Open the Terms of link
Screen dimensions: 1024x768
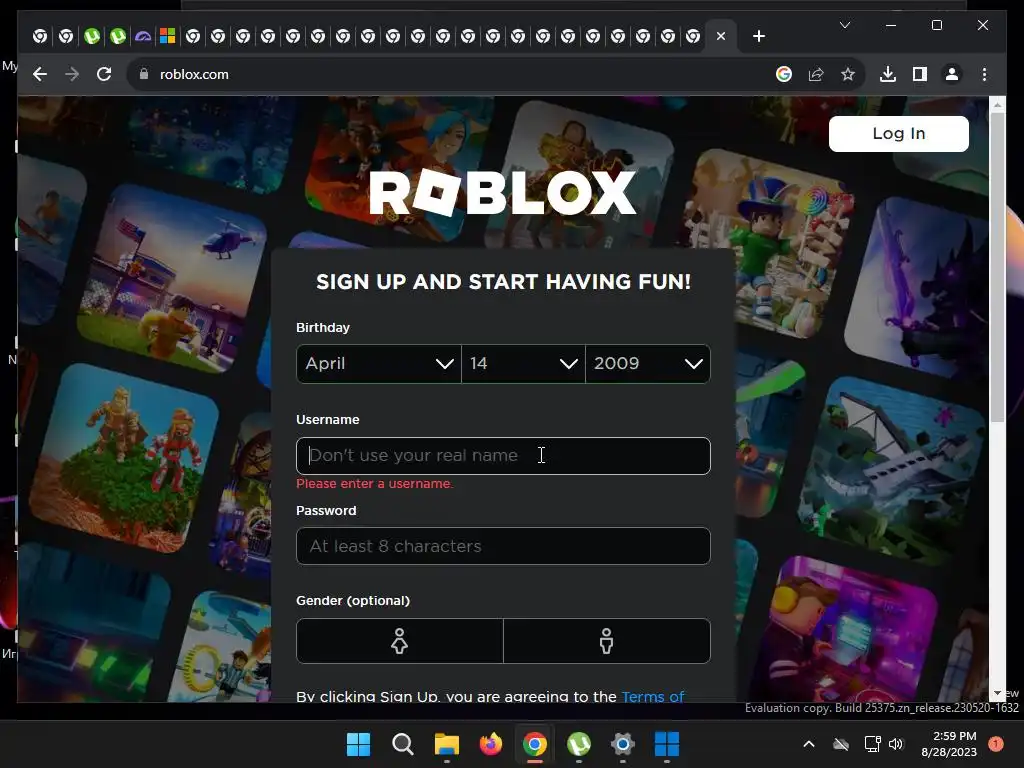click(x=652, y=696)
